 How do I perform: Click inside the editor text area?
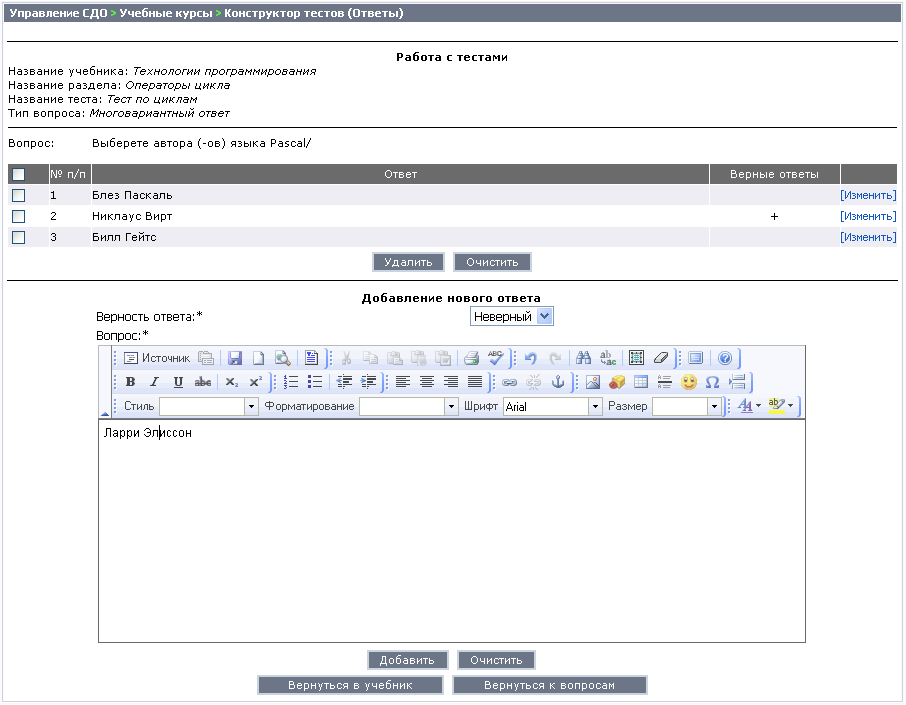pos(452,530)
